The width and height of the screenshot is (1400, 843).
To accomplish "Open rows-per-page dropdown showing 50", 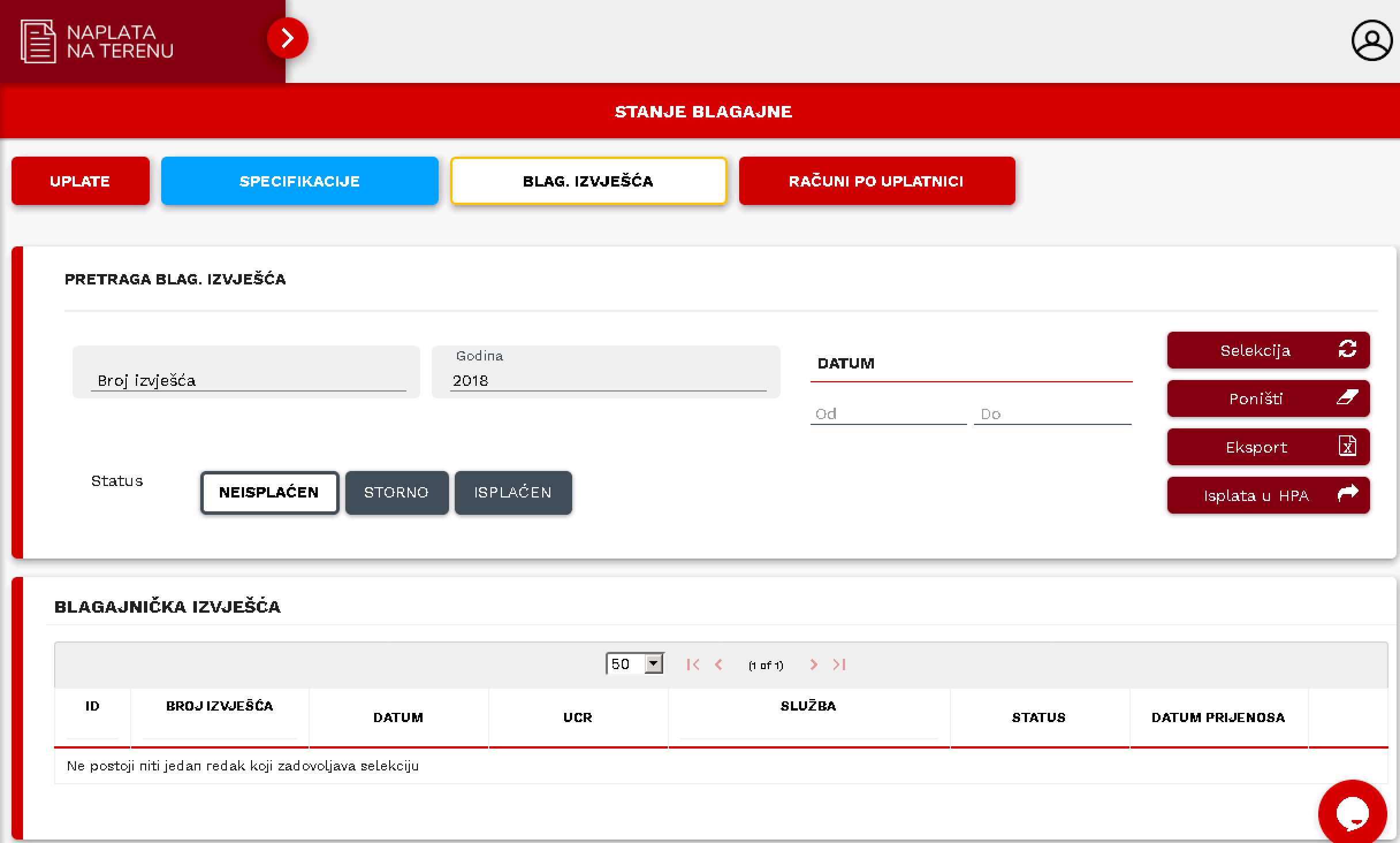I will pos(635,664).
